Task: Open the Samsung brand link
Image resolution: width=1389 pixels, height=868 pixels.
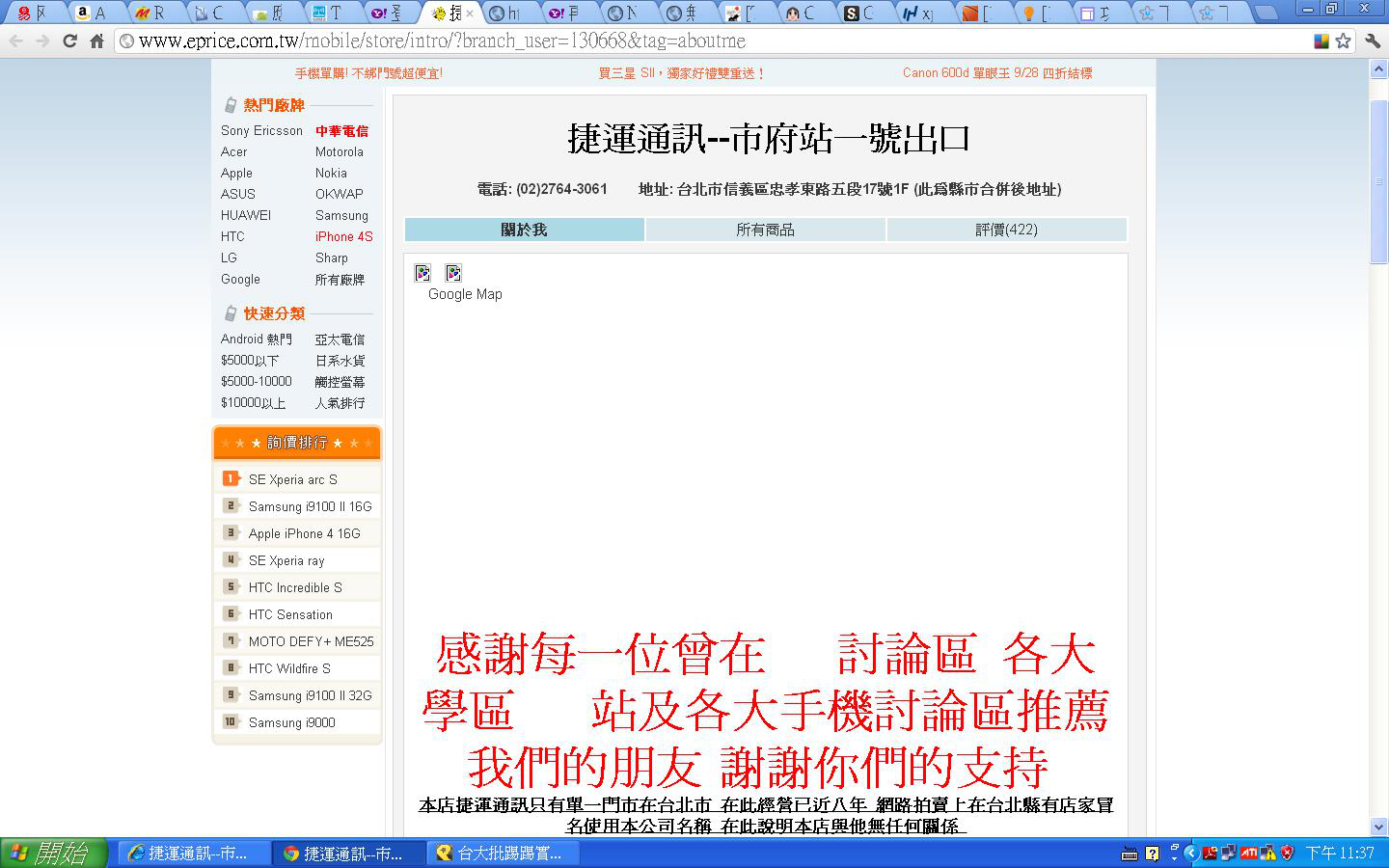Action: click(x=341, y=215)
